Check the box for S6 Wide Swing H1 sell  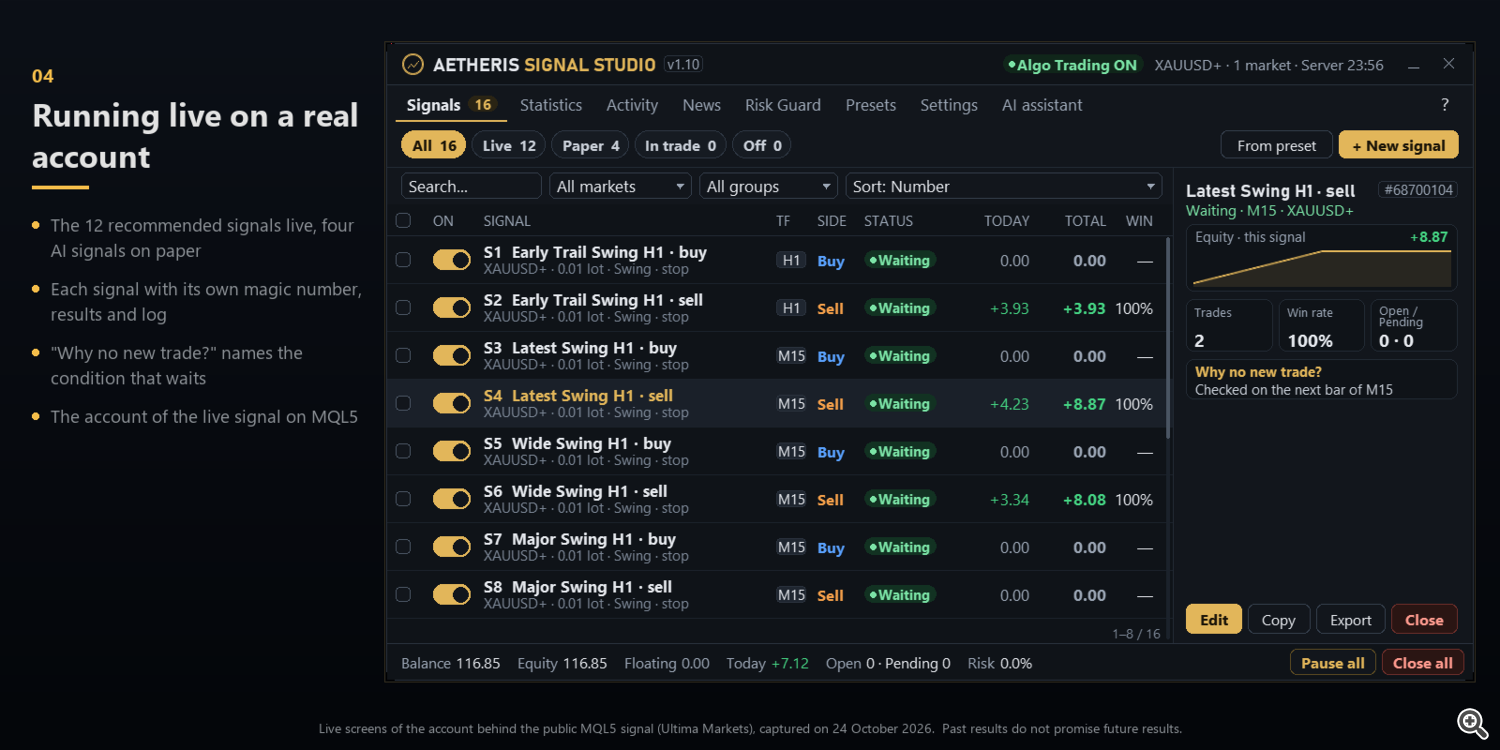404,499
